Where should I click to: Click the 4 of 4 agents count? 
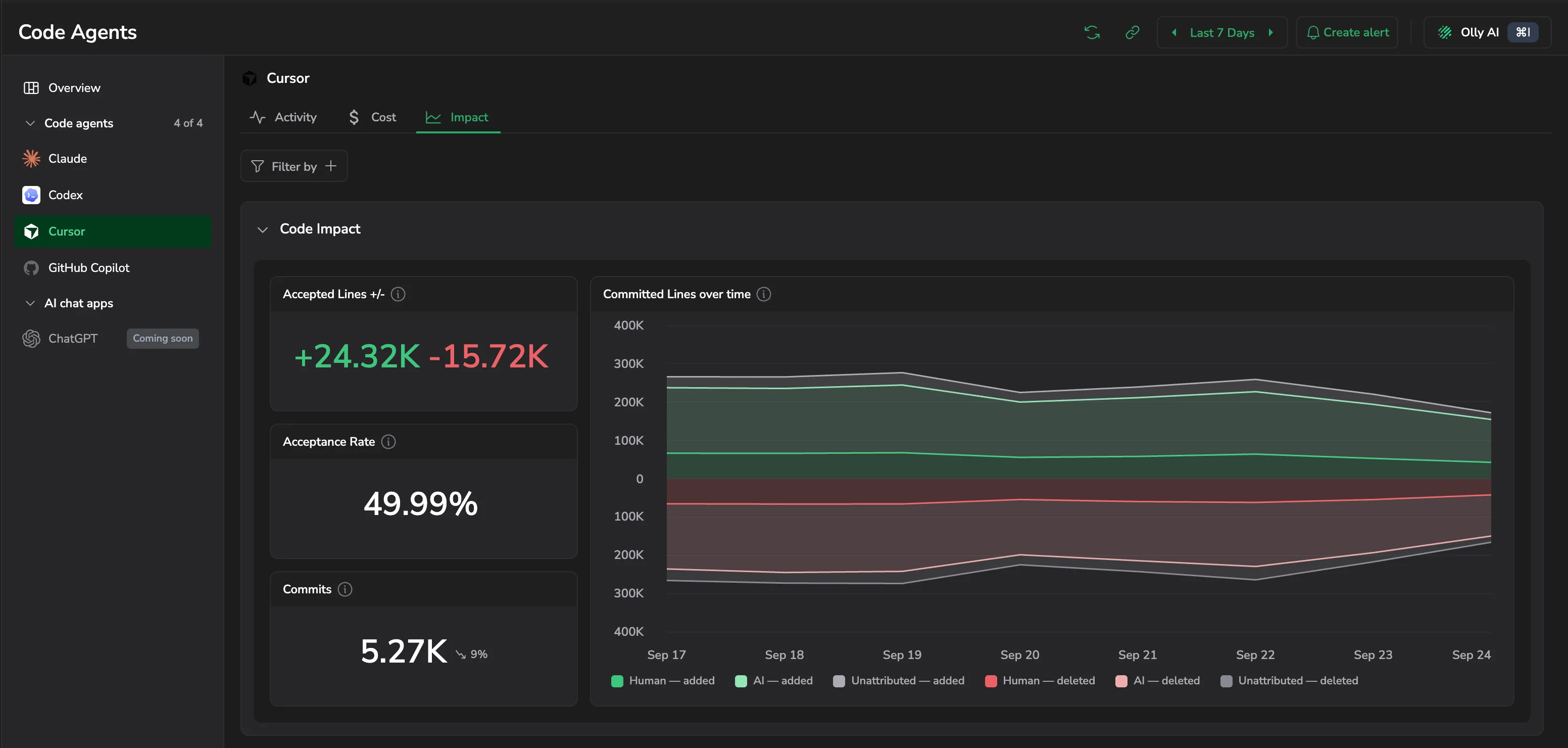[x=188, y=123]
